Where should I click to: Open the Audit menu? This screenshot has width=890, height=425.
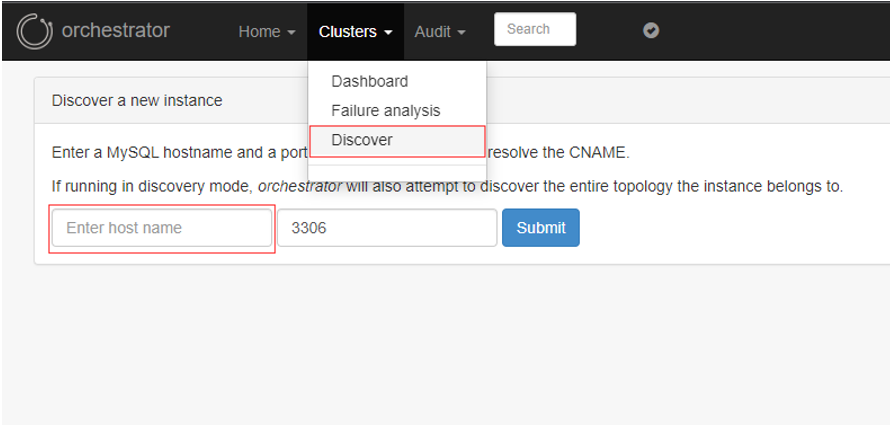tap(440, 32)
